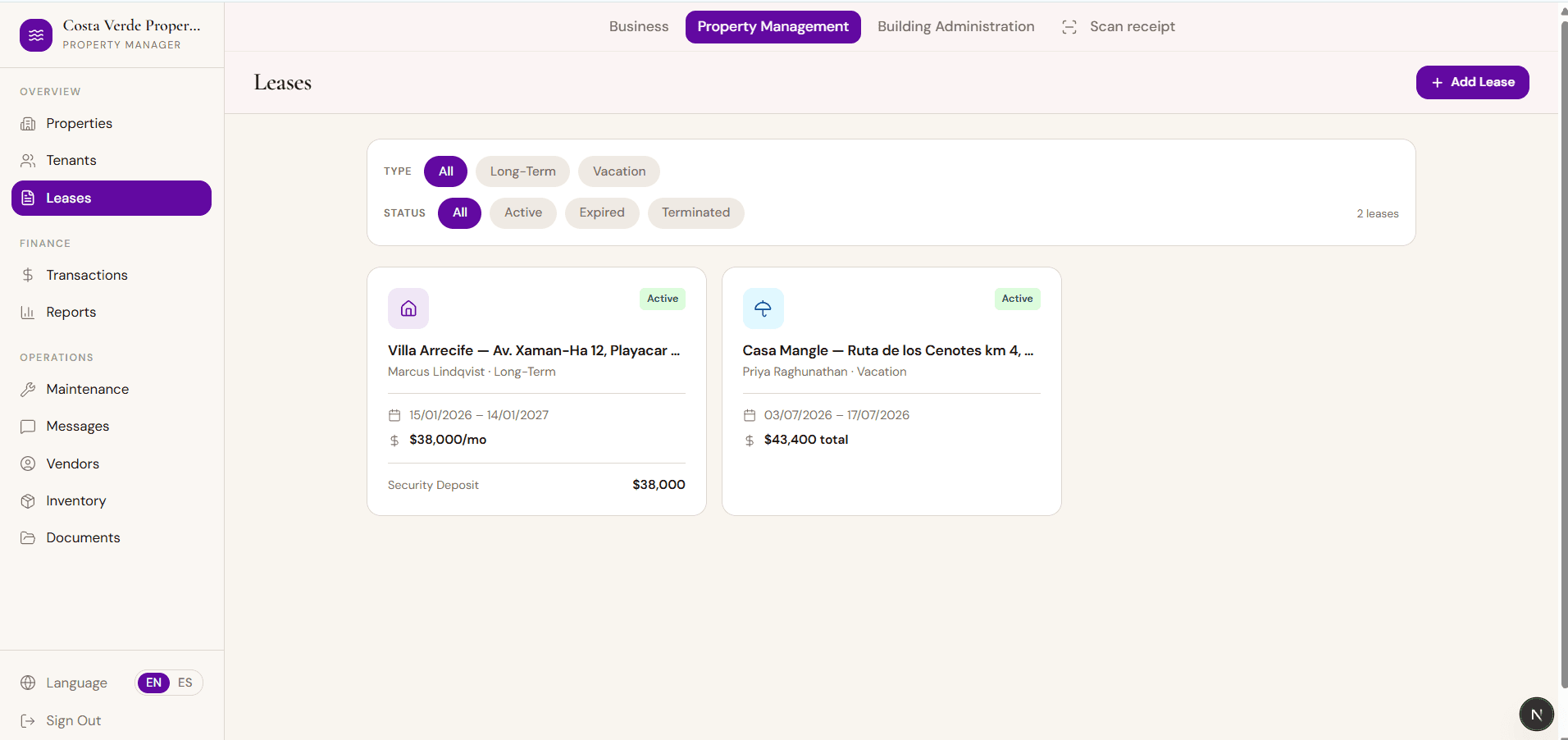Click the '2 leases' count text

(1378, 213)
